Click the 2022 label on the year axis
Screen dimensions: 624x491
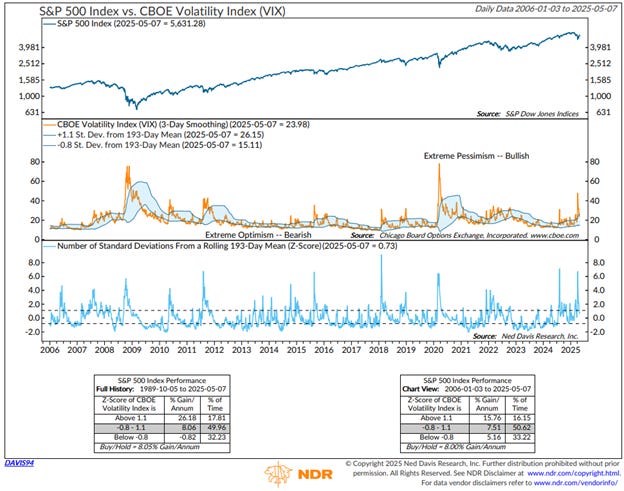click(488, 350)
